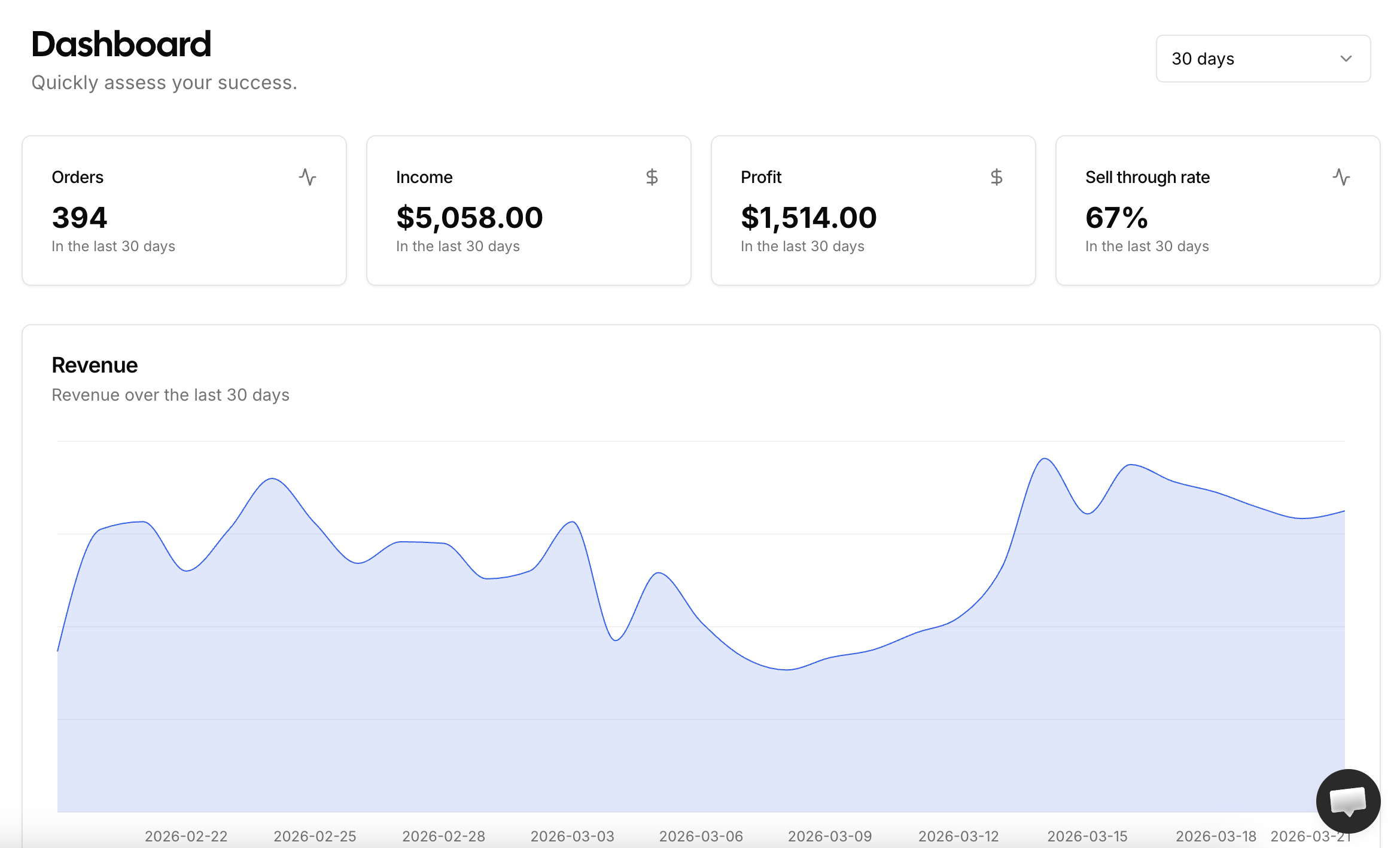Viewport: 1400px width, 848px height.
Task: Click the Revenue chart title
Action: pos(95,365)
